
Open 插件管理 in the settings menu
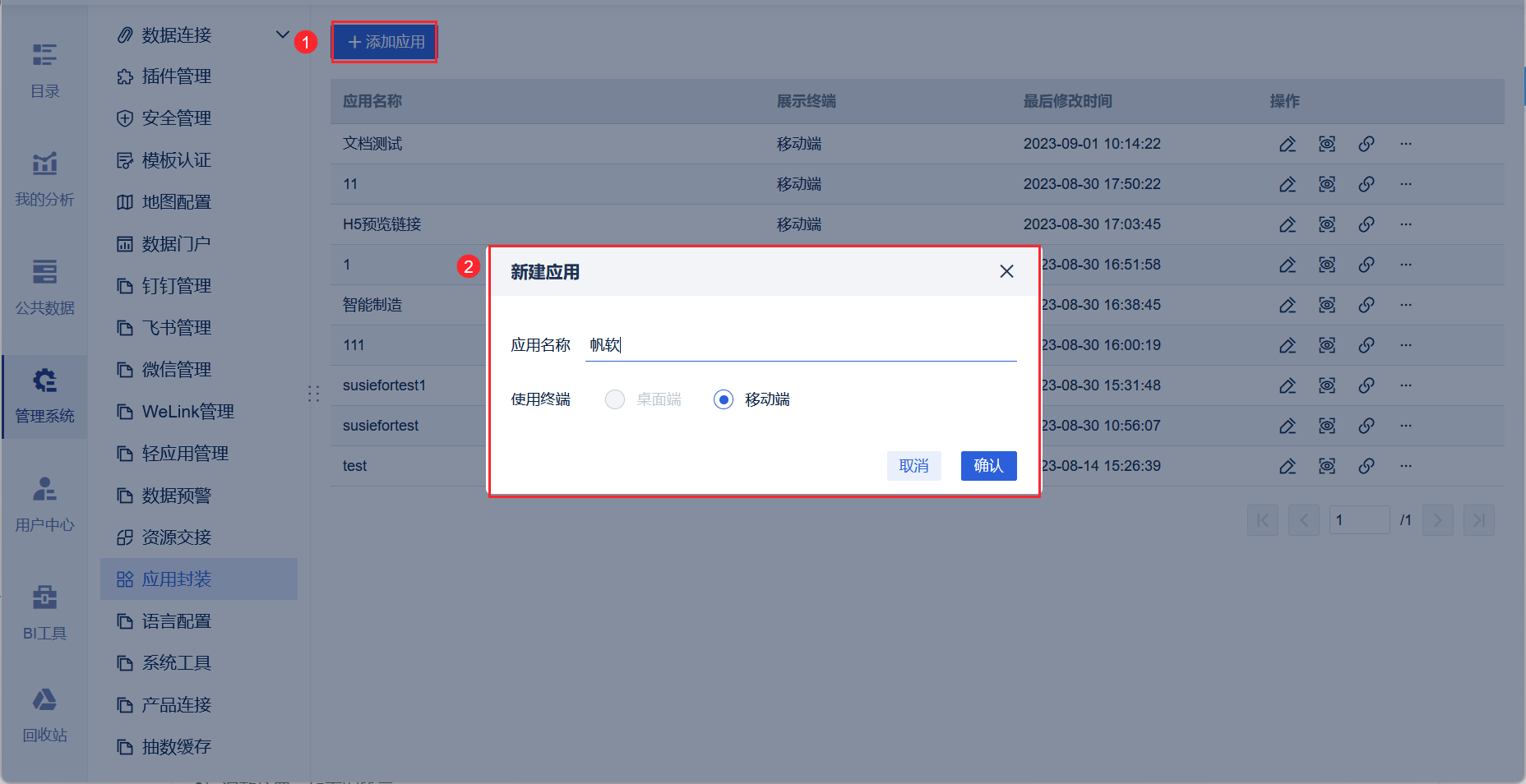click(x=199, y=76)
